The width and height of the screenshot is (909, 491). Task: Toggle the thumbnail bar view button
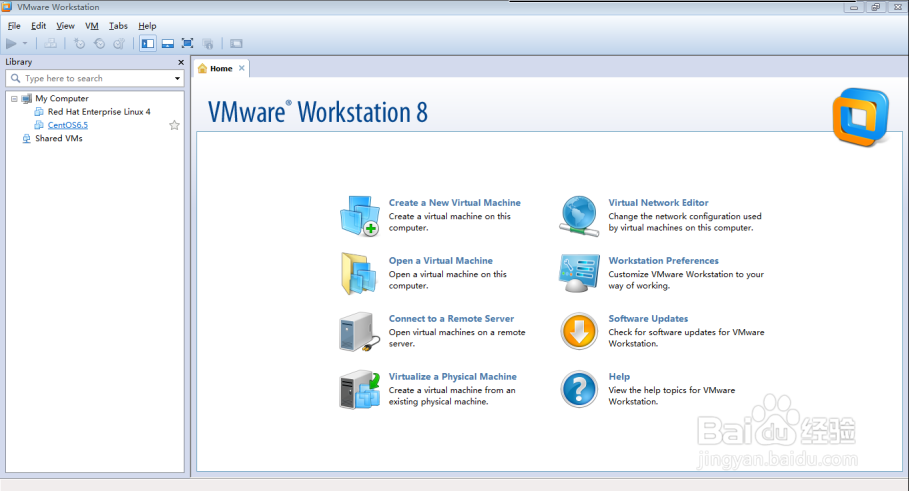click(168, 43)
